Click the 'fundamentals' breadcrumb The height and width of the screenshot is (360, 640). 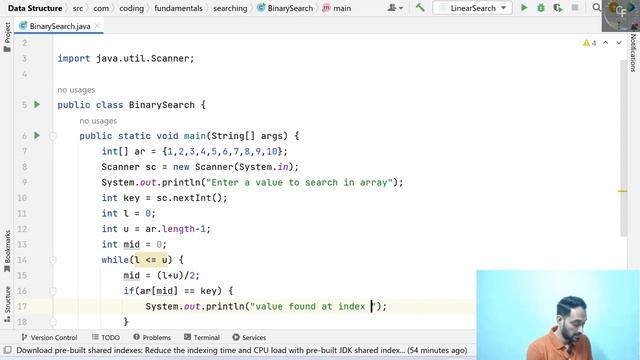[178, 8]
